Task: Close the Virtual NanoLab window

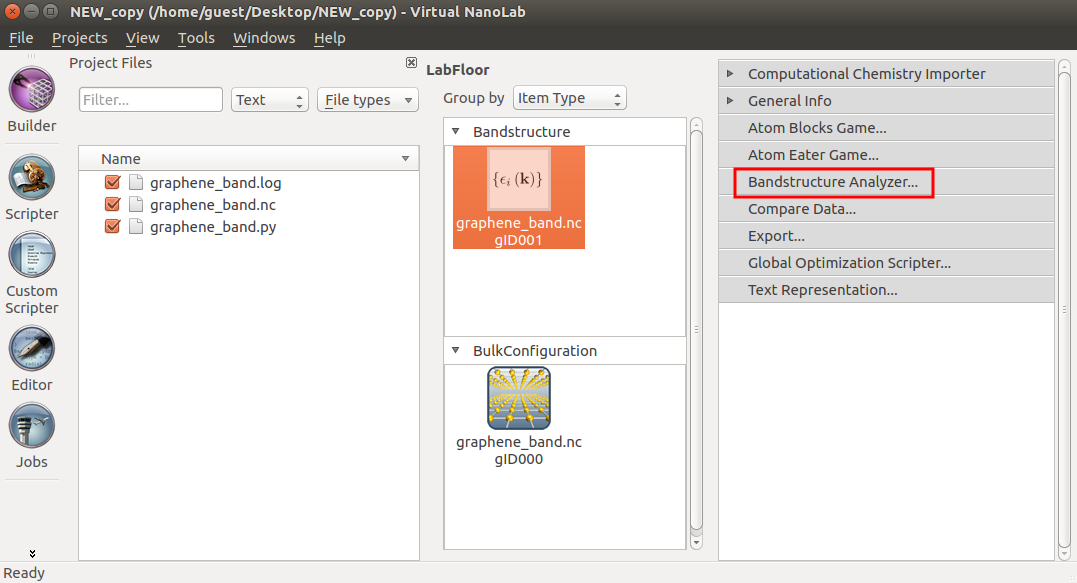Action: pyautogui.click(x=12, y=12)
